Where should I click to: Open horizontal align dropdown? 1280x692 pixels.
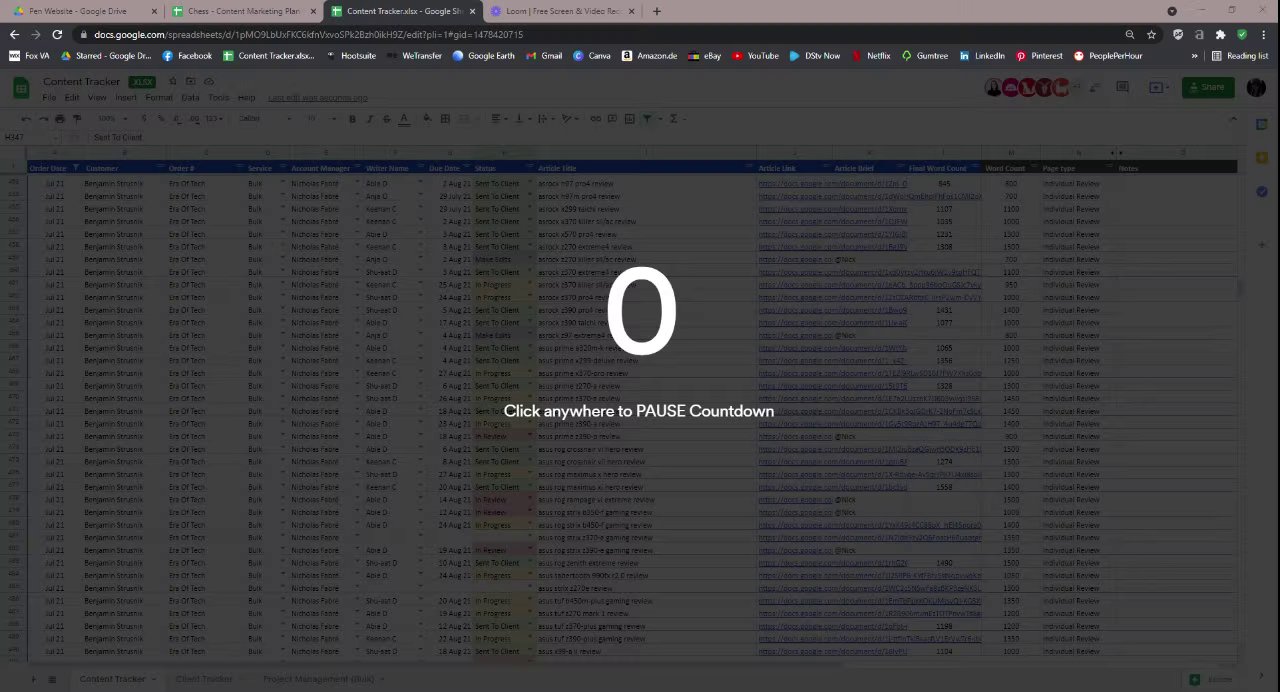(x=499, y=118)
